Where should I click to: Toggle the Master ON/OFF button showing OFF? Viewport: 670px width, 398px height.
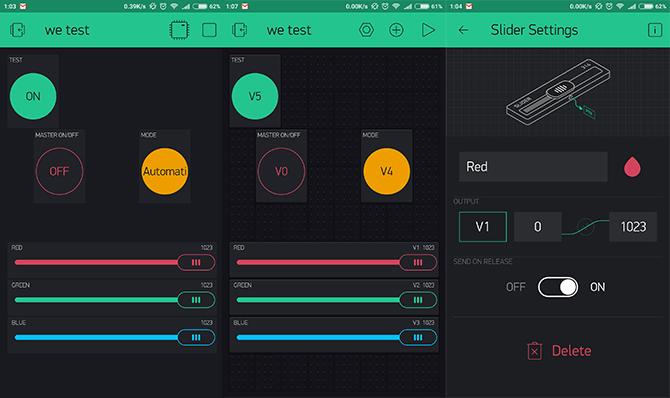point(59,171)
